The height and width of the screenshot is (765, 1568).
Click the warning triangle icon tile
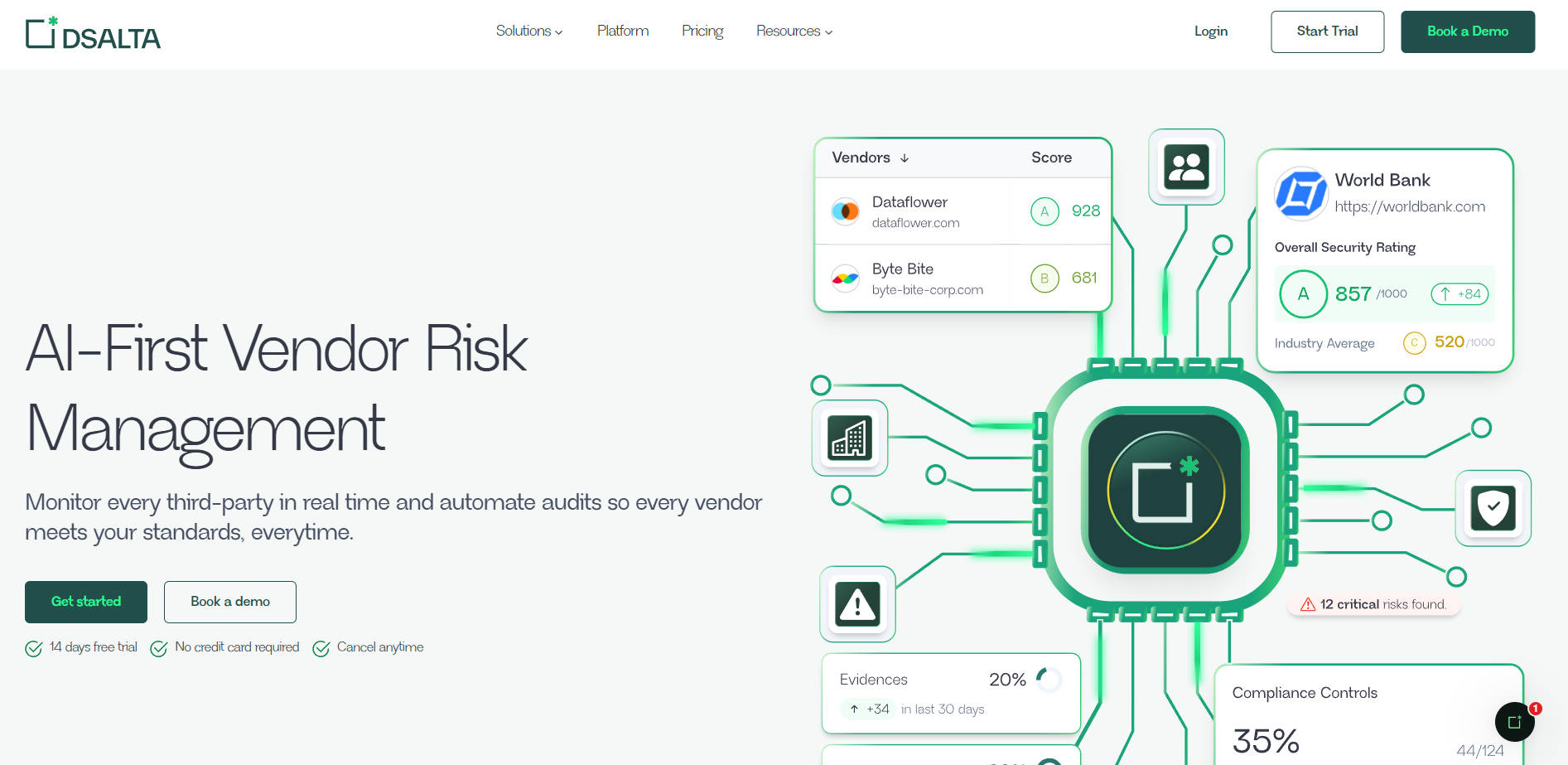click(857, 604)
